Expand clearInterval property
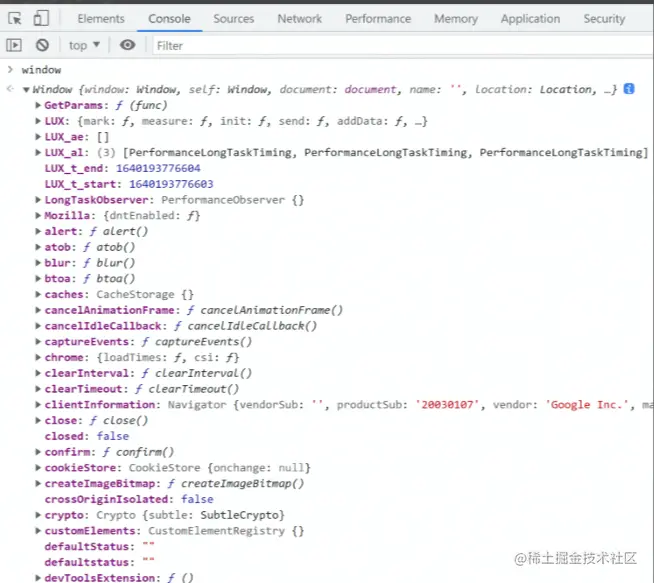 38,373
